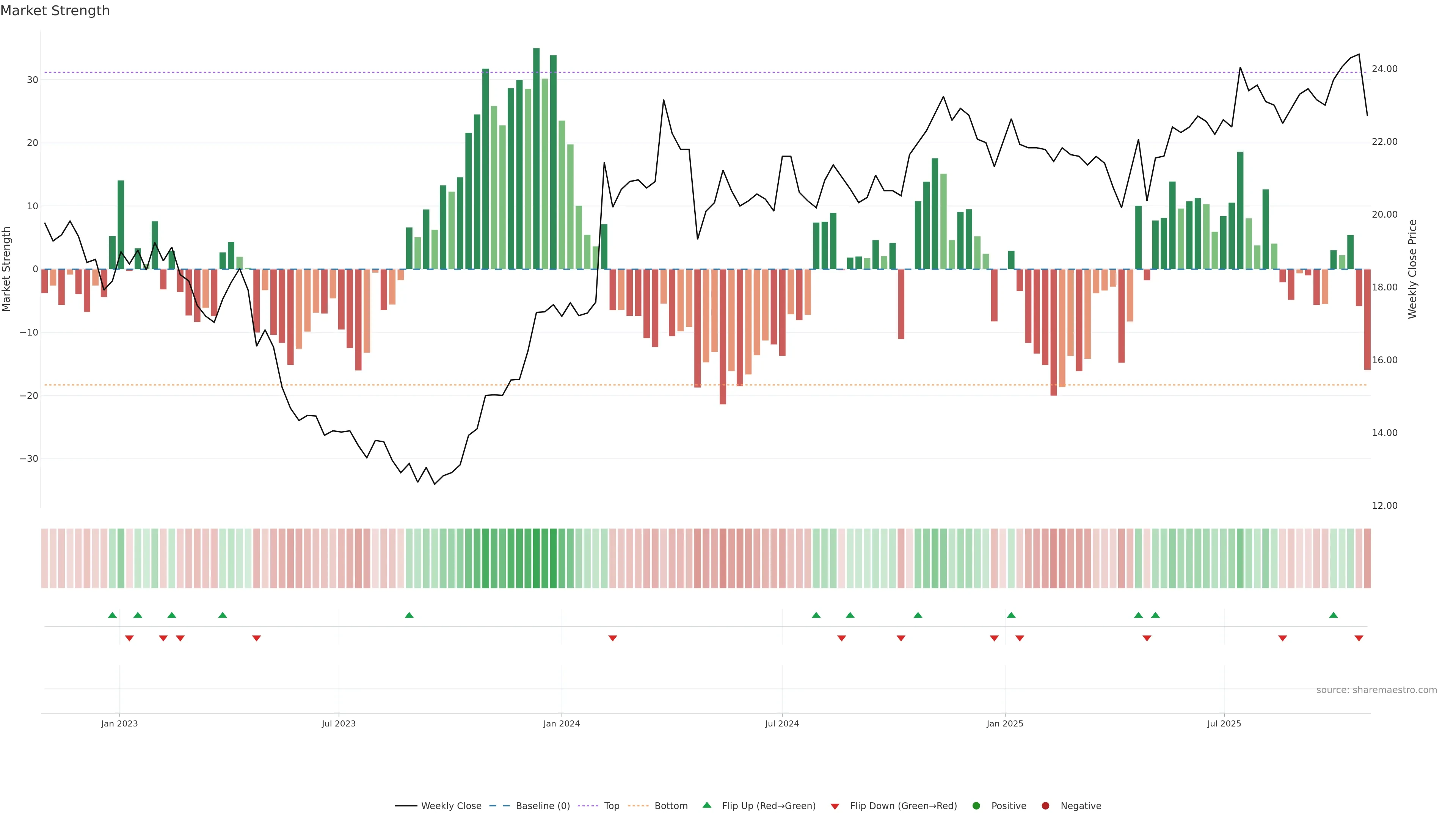Click Flip Down red triangle legend icon
Image resolution: width=1456 pixels, height=819 pixels.
(x=835, y=806)
